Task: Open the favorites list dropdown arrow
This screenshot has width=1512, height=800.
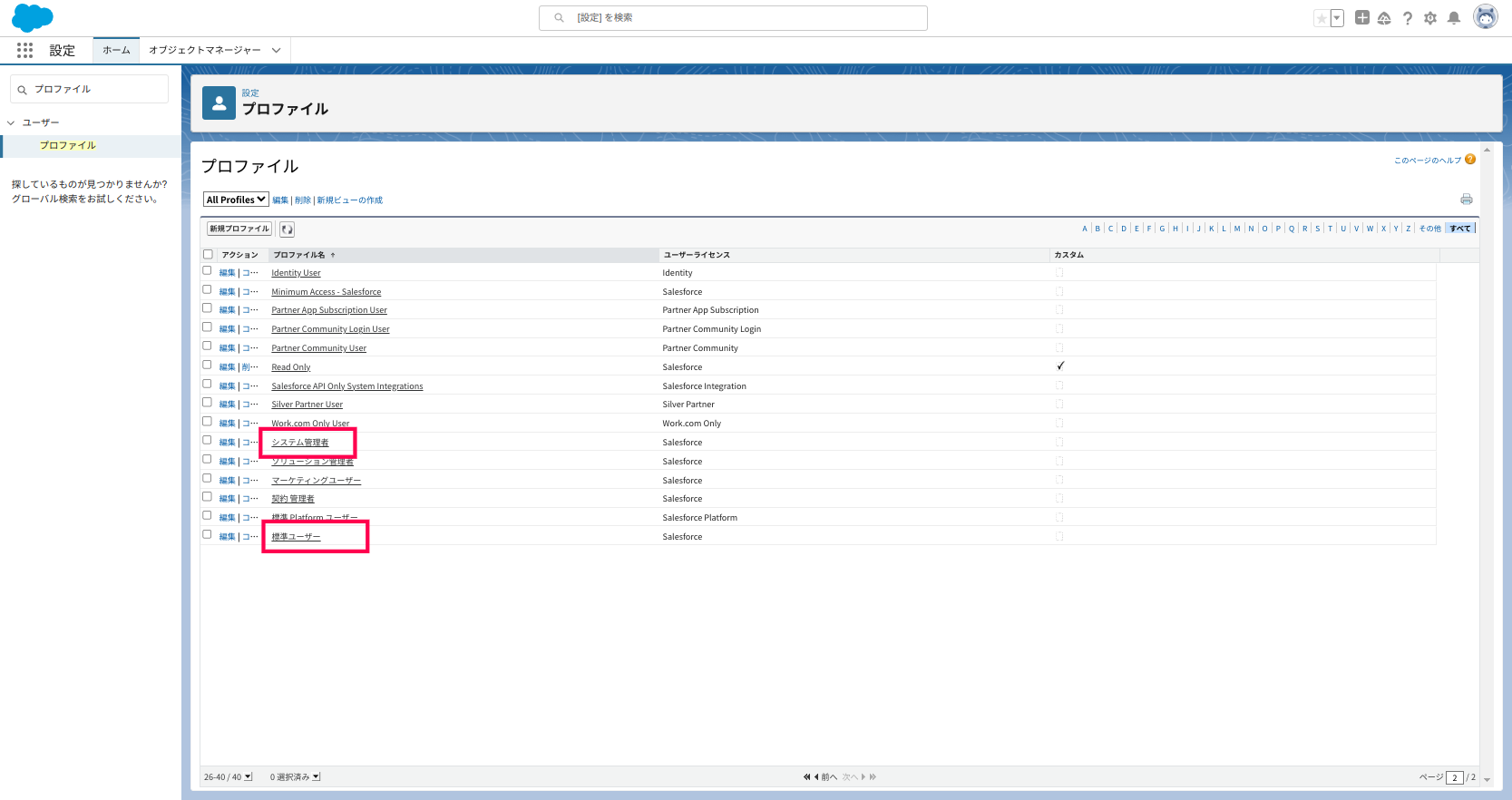Action: pyautogui.click(x=1337, y=18)
